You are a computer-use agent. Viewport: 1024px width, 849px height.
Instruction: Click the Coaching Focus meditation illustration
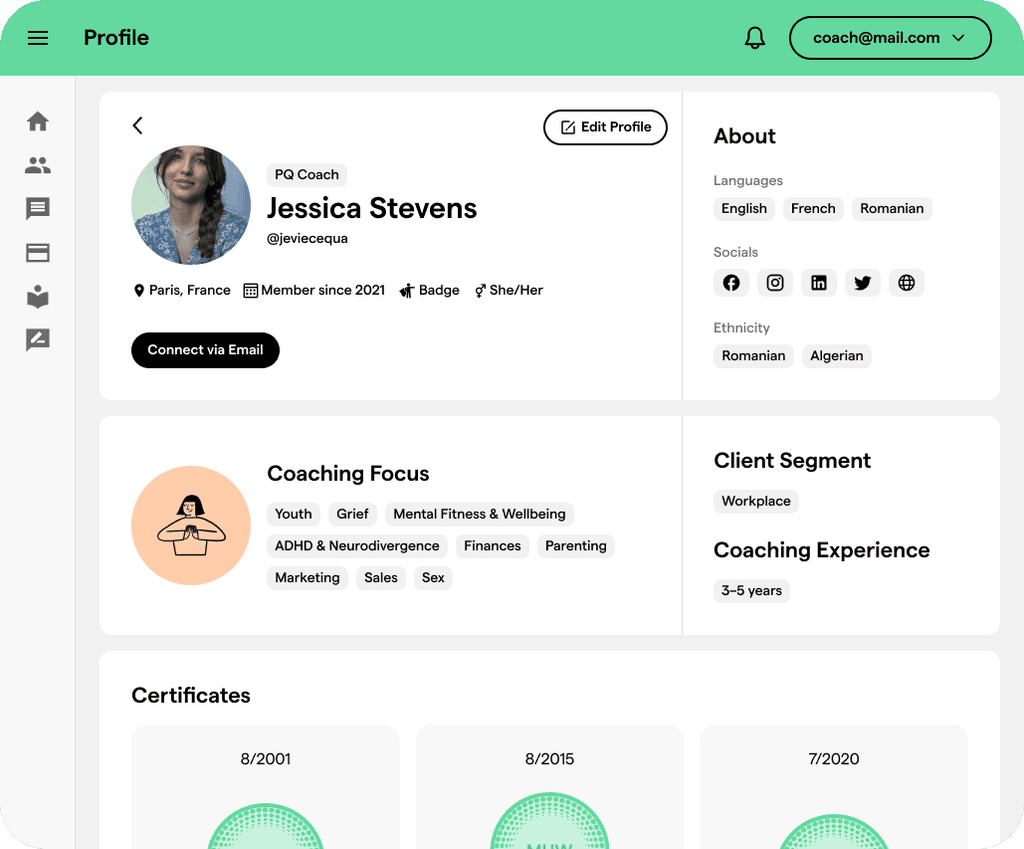[191, 525]
